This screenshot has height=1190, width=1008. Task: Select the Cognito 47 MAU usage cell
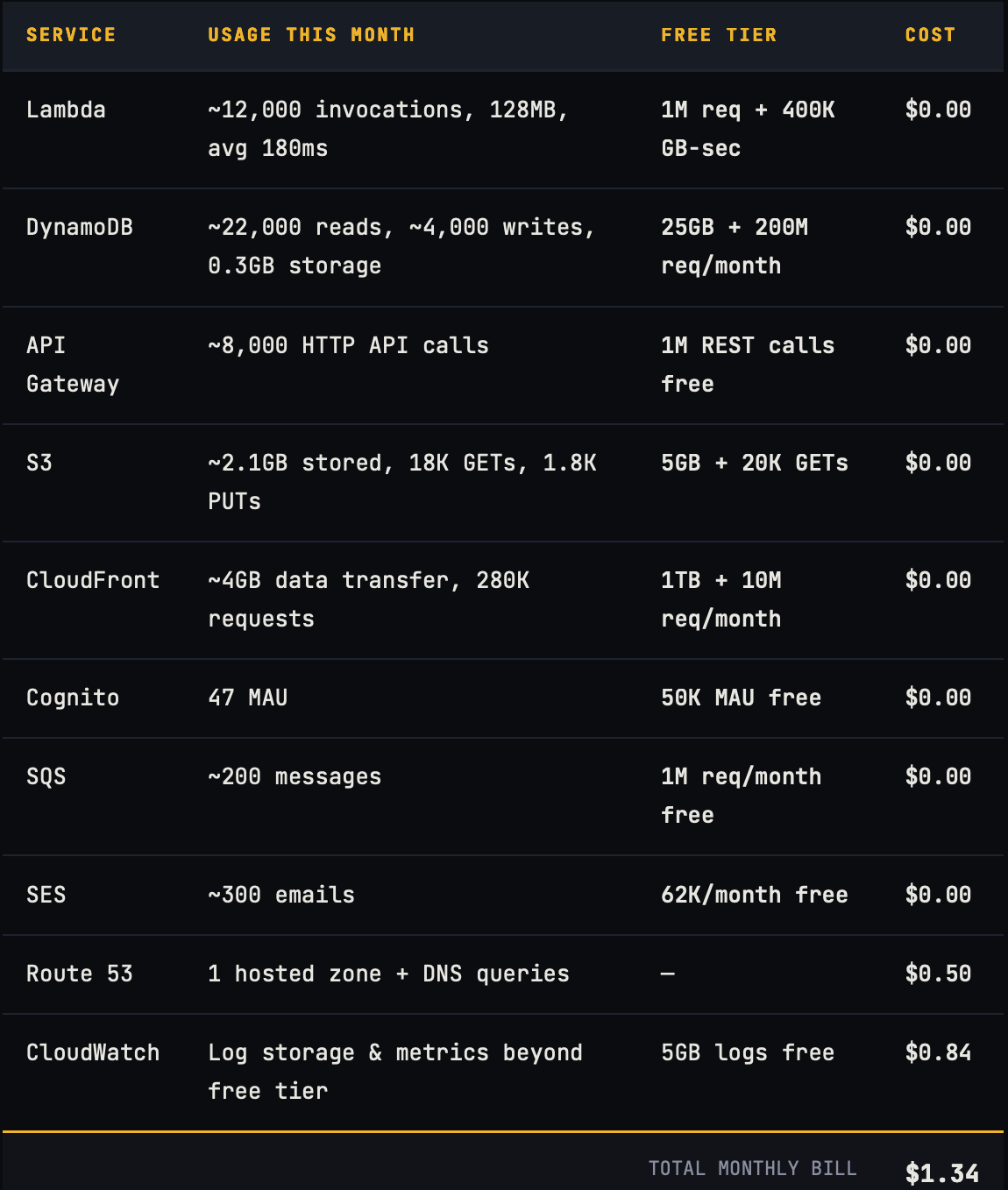(248, 698)
